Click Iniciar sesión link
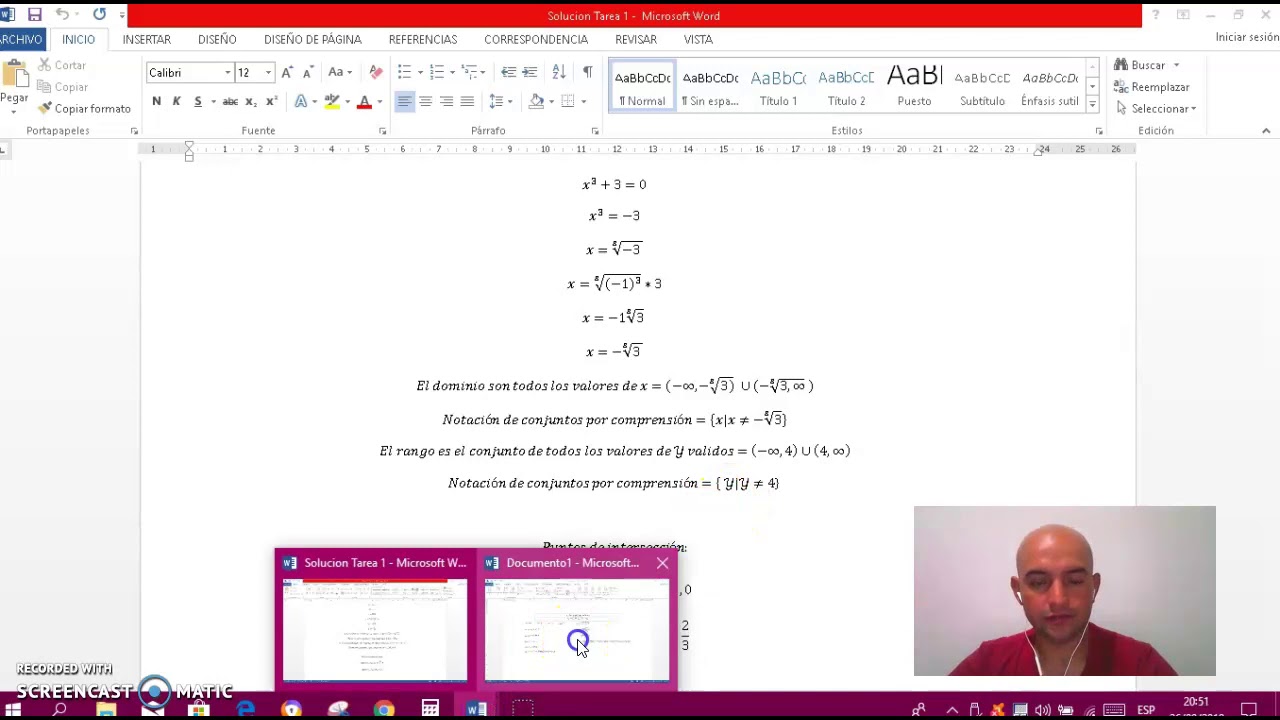The width and height of the screenshot is (1280, 720). click(x=1247, y=37)
